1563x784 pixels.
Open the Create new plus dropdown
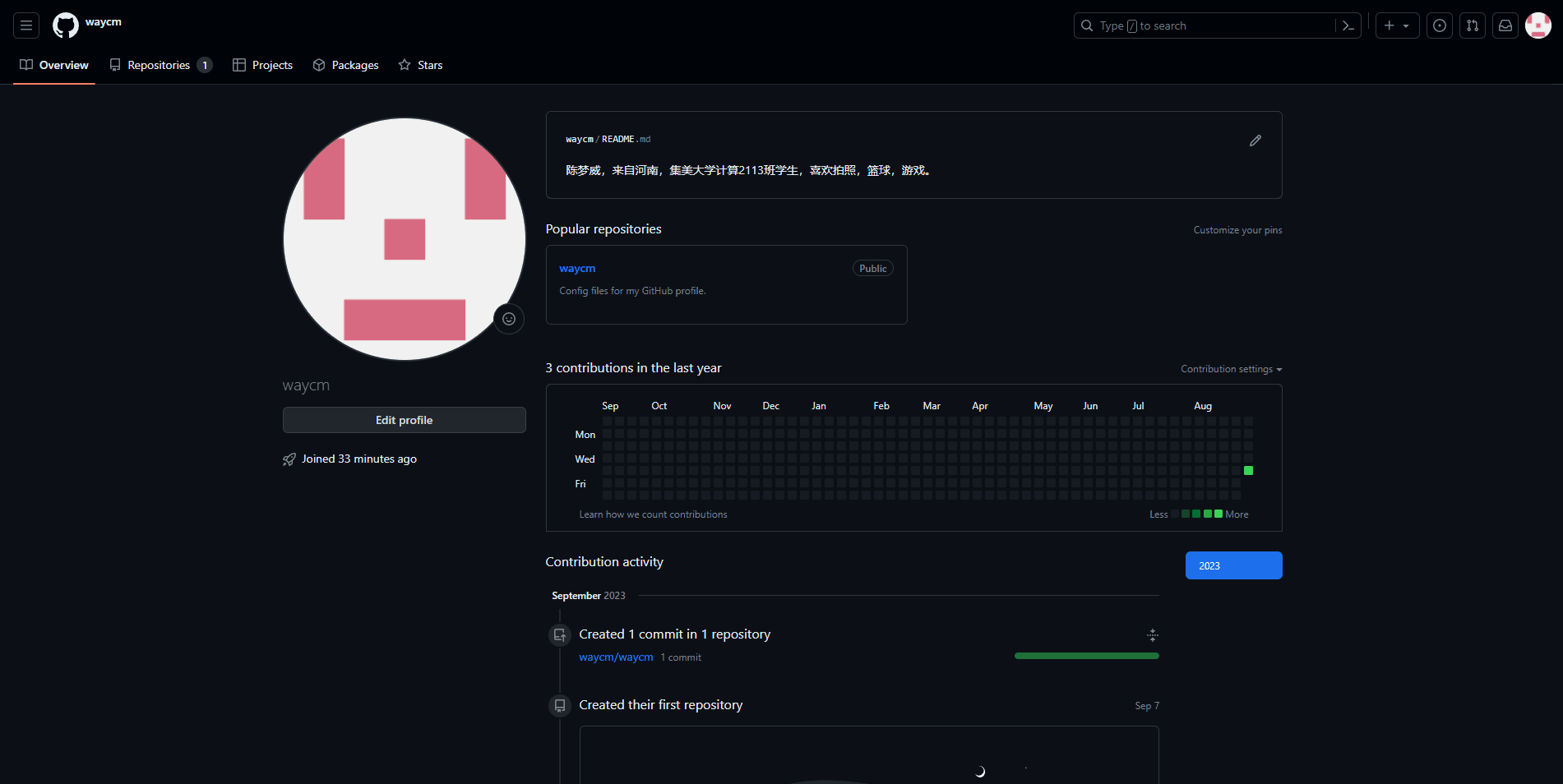[x=1397, y=25]
